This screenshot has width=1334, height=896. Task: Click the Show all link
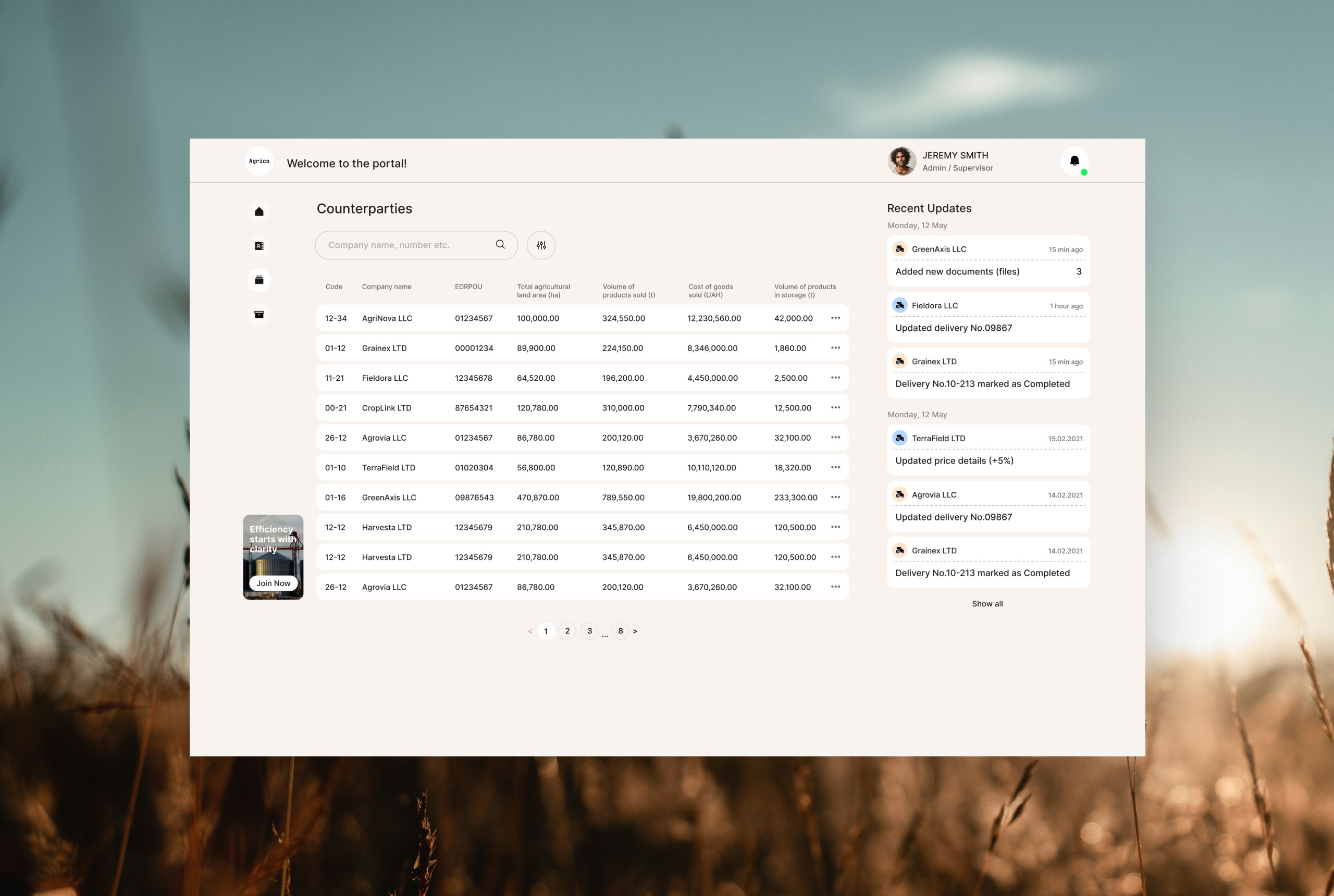coord(987,603)
